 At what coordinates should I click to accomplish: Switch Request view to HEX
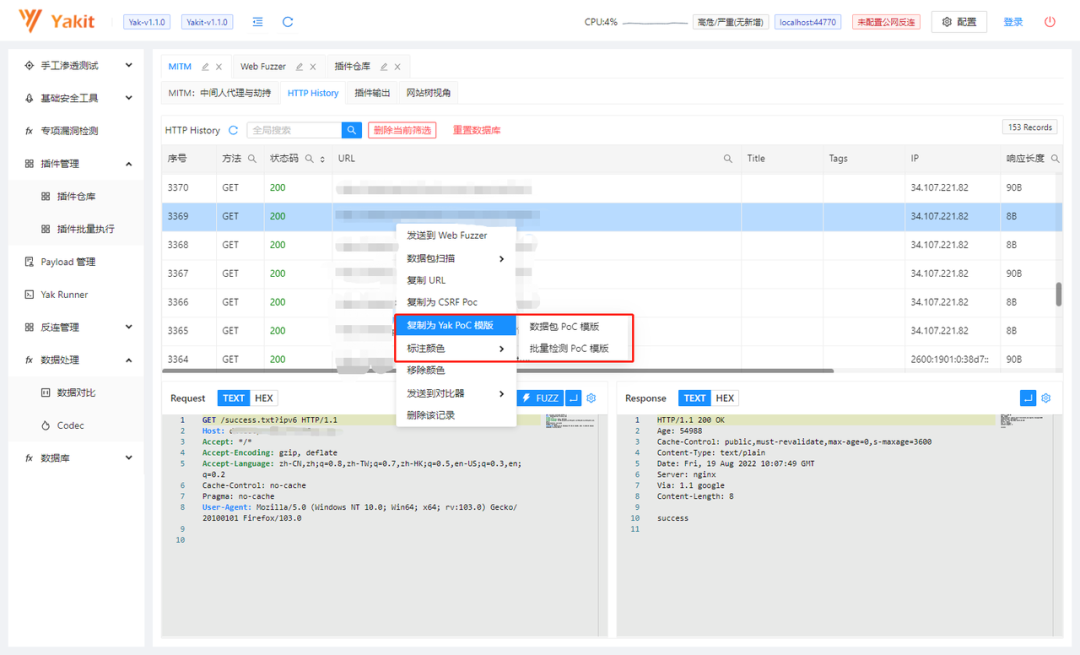264,398
